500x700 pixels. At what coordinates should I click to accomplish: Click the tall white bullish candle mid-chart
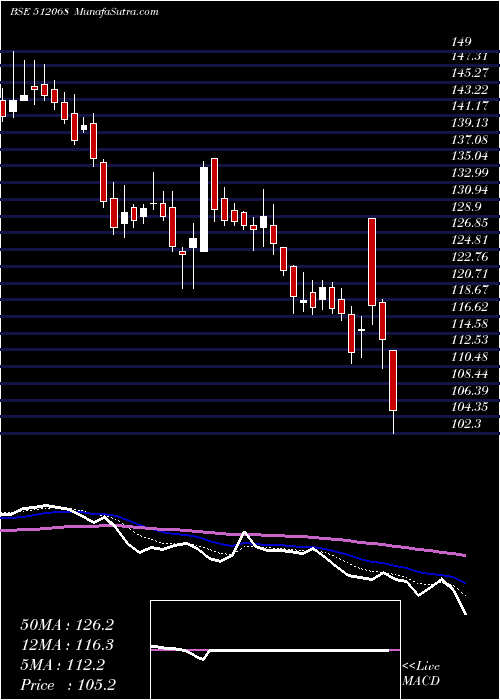coord(204,209)
